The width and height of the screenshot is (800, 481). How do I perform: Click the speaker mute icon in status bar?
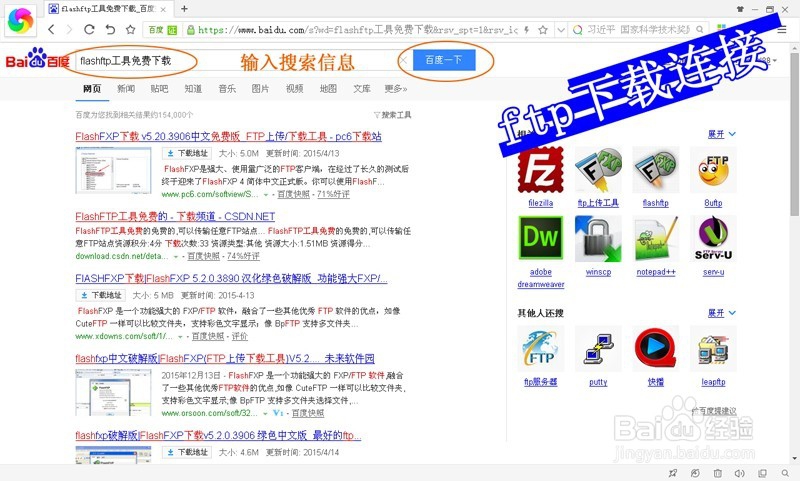tap(739, 473)
